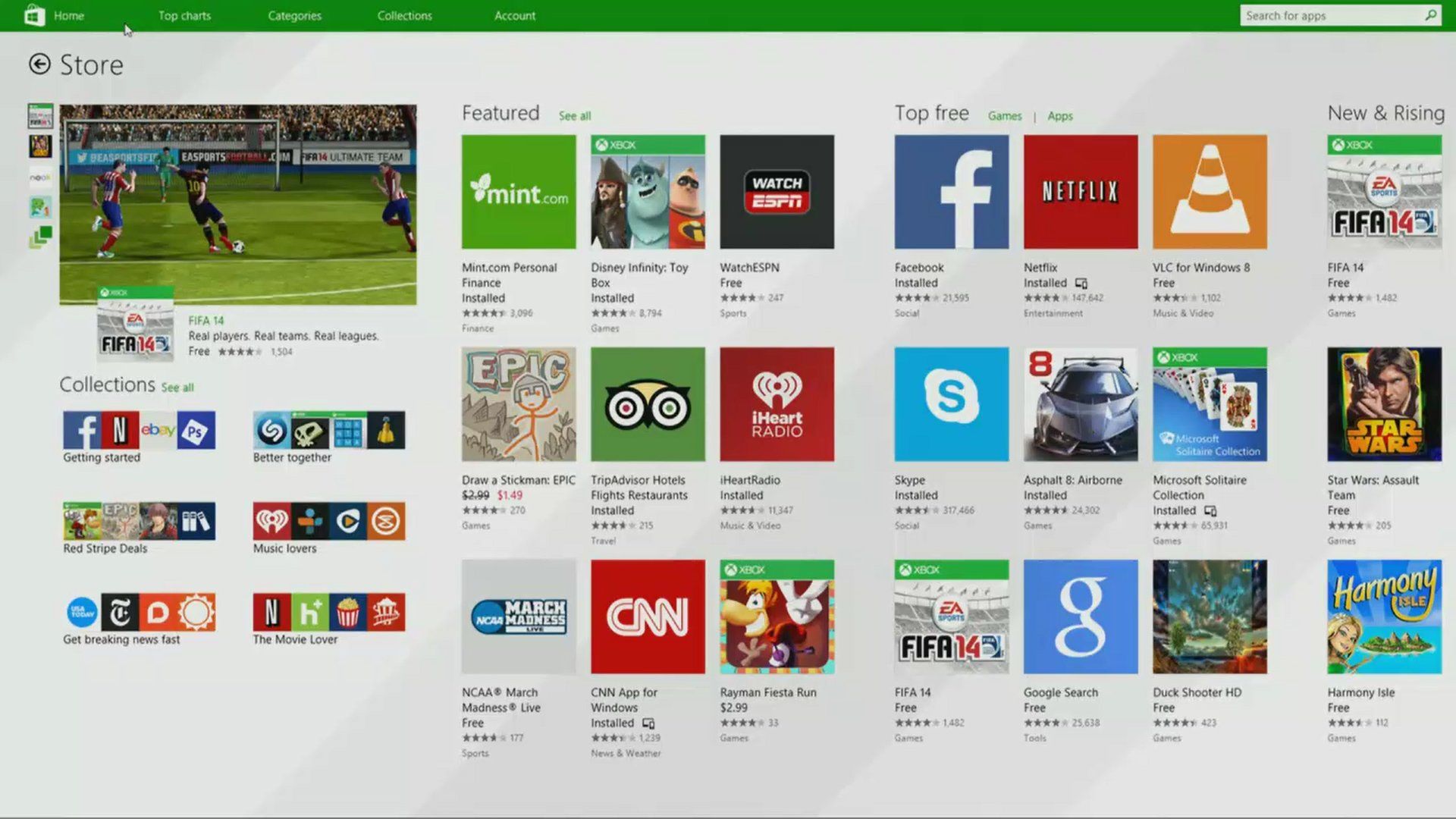Open the Categories menu
The height and width of the screenshot is (819, 1456).
tap(294, 15)
